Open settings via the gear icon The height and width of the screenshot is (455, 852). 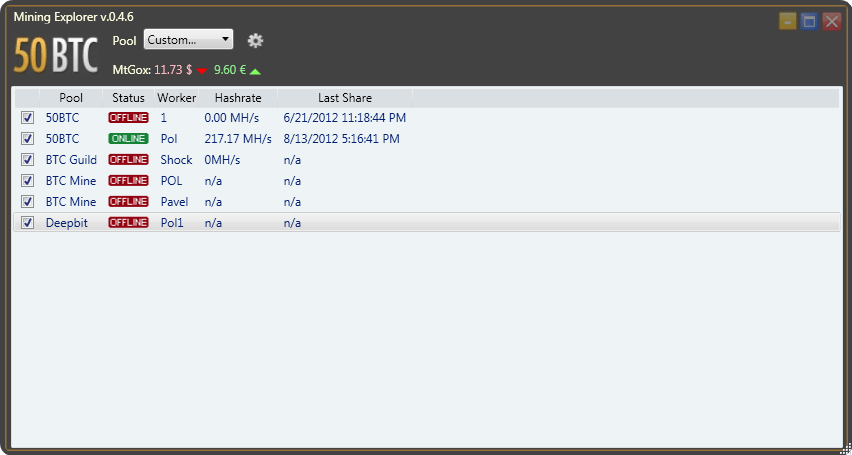[255, 40]
